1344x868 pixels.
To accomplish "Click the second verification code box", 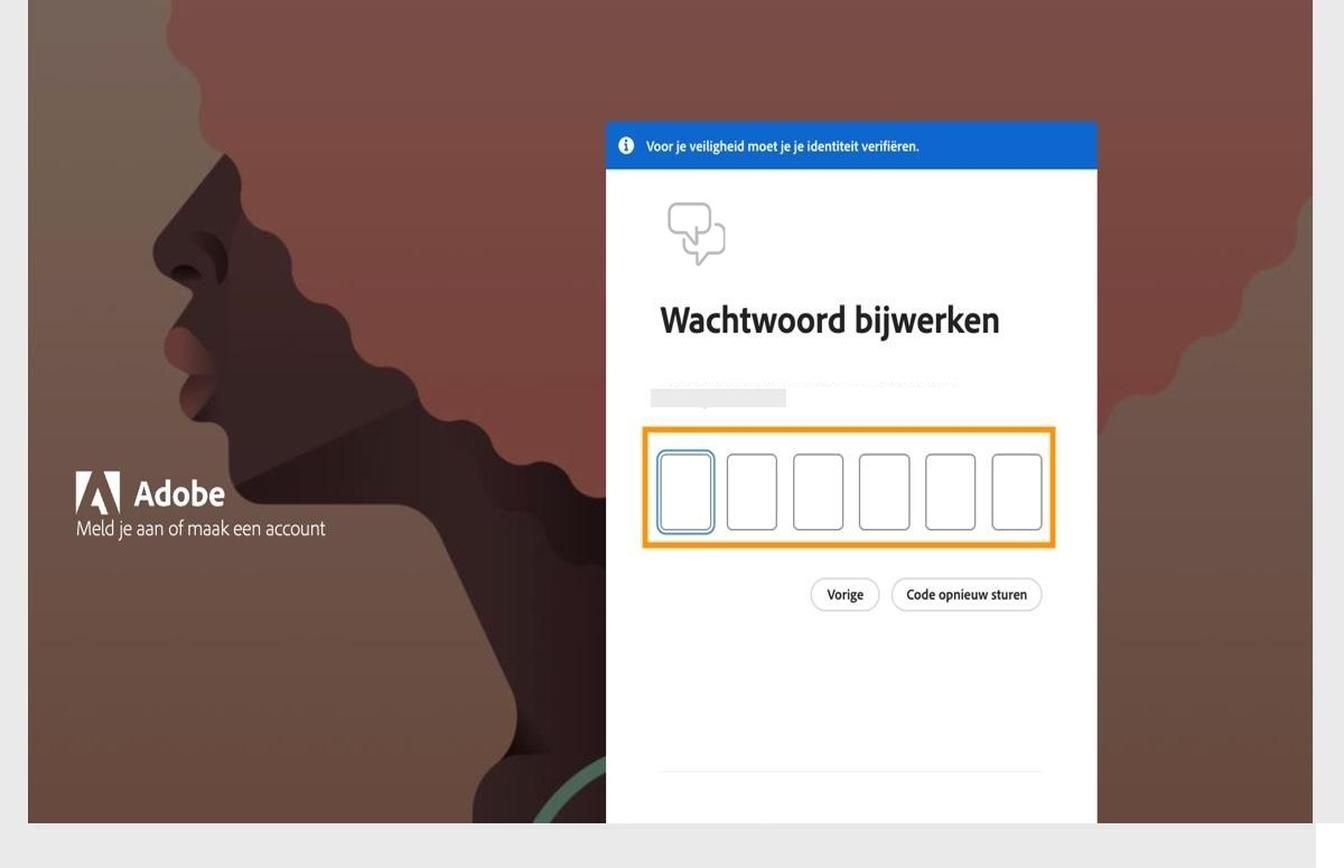I will 752,490.
